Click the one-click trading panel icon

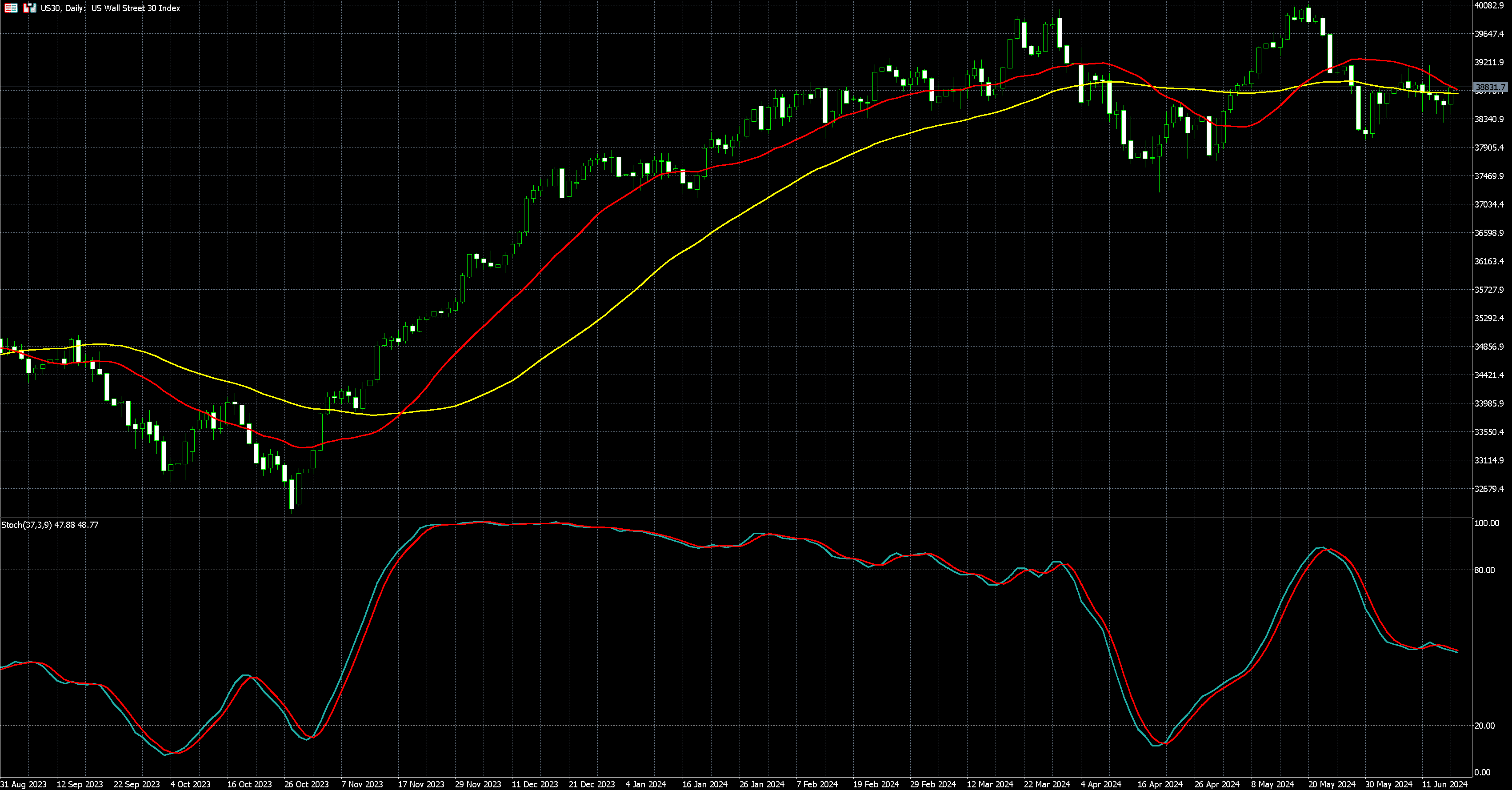pyautogui.click(x=29, y=8)
